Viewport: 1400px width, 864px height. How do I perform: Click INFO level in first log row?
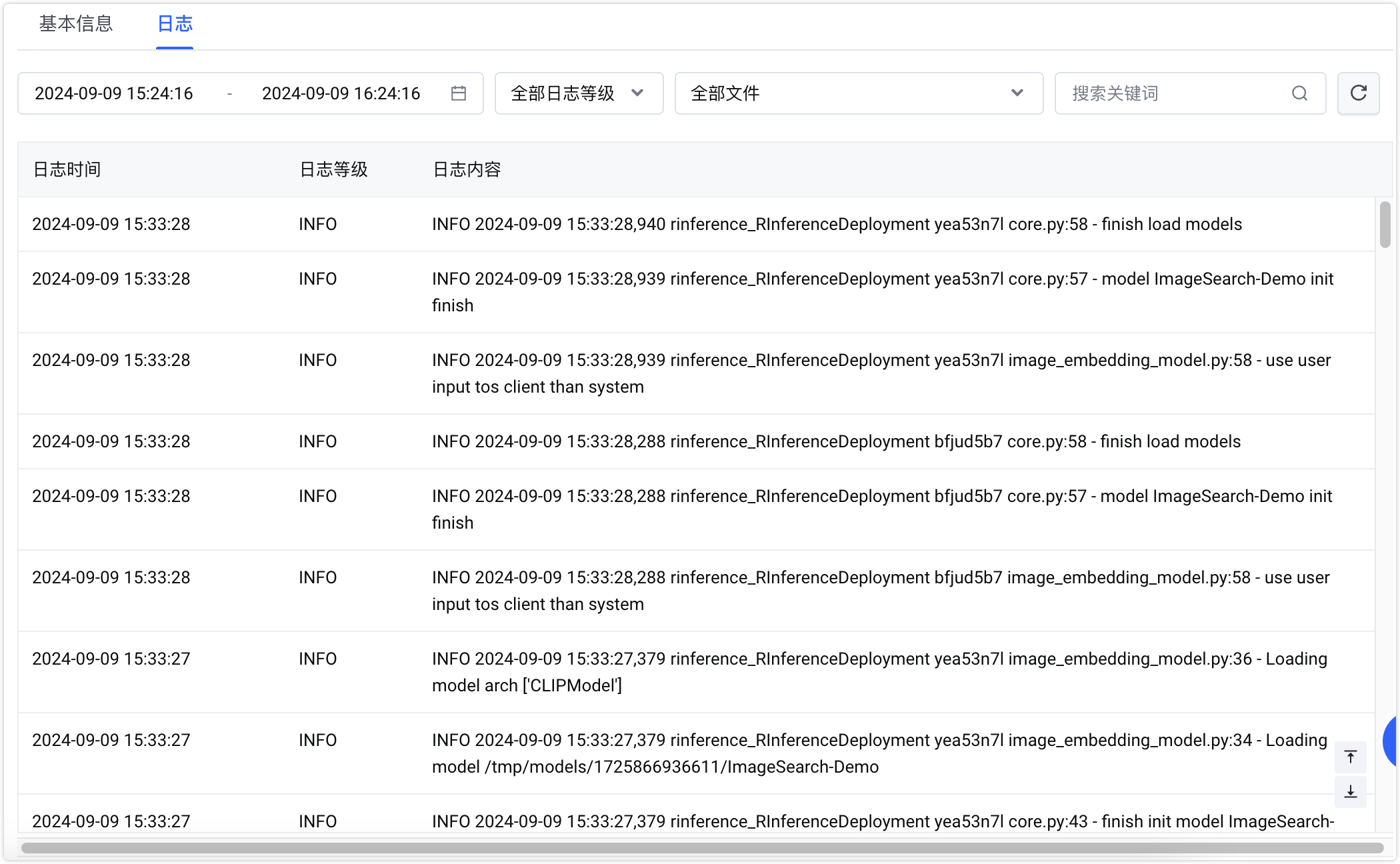coord(318,224)
